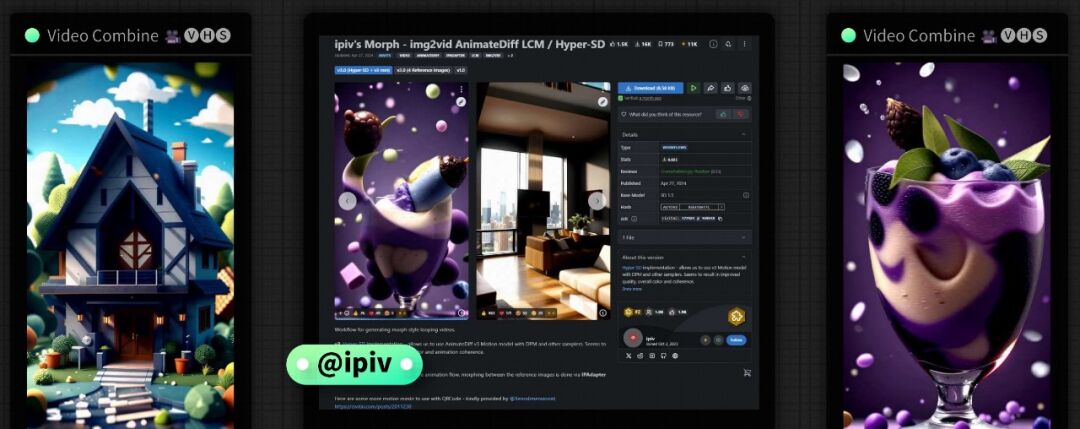Go to the previous gallery image
This screenshot has height=429, width=1080.
[x=347, y=201]
